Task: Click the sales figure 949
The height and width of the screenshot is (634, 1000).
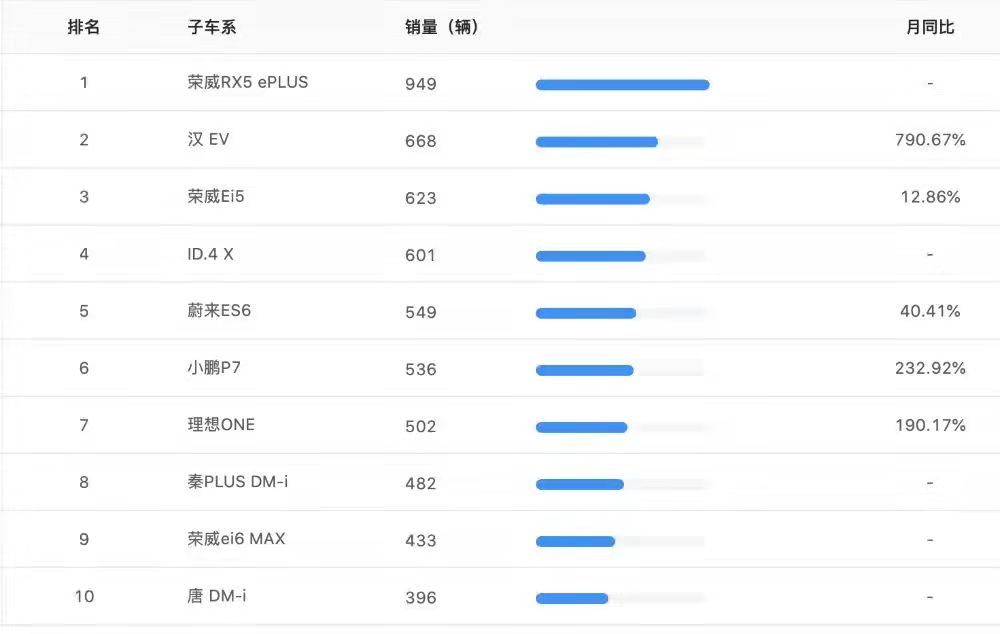Action: (x=421, y=84)
